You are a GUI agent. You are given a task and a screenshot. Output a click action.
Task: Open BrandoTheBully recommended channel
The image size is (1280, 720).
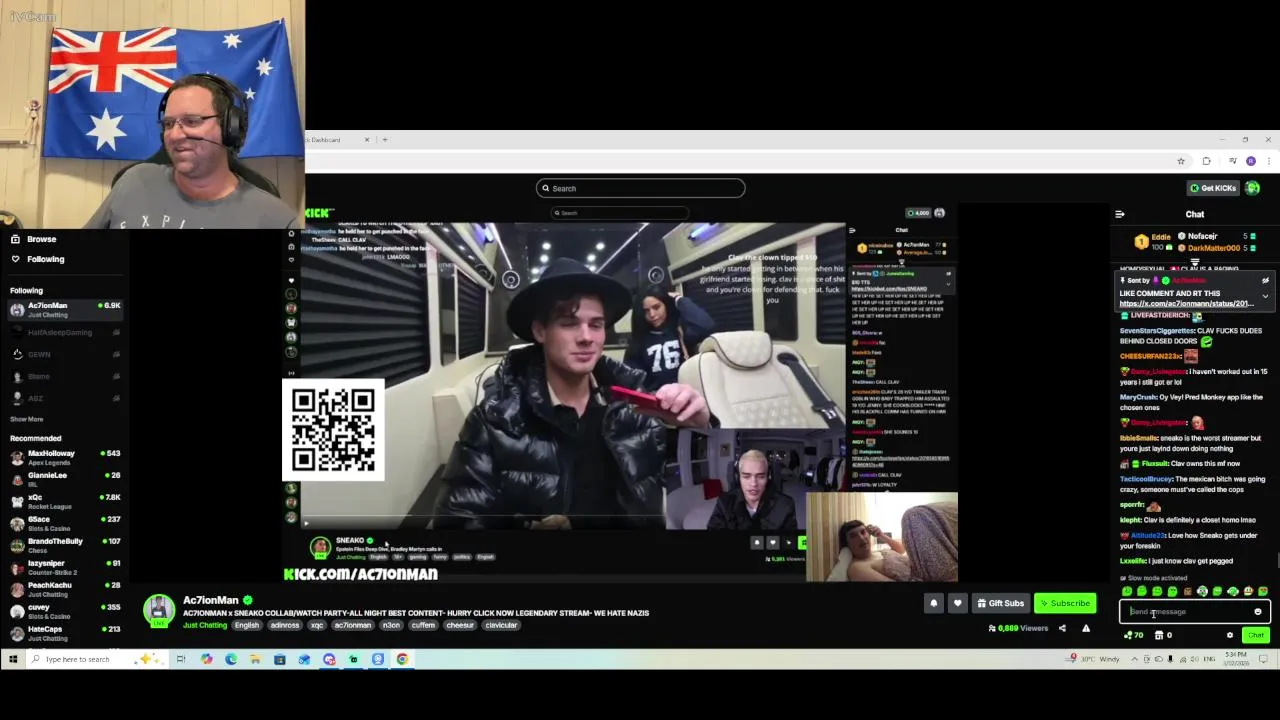(x=65, y=546)
